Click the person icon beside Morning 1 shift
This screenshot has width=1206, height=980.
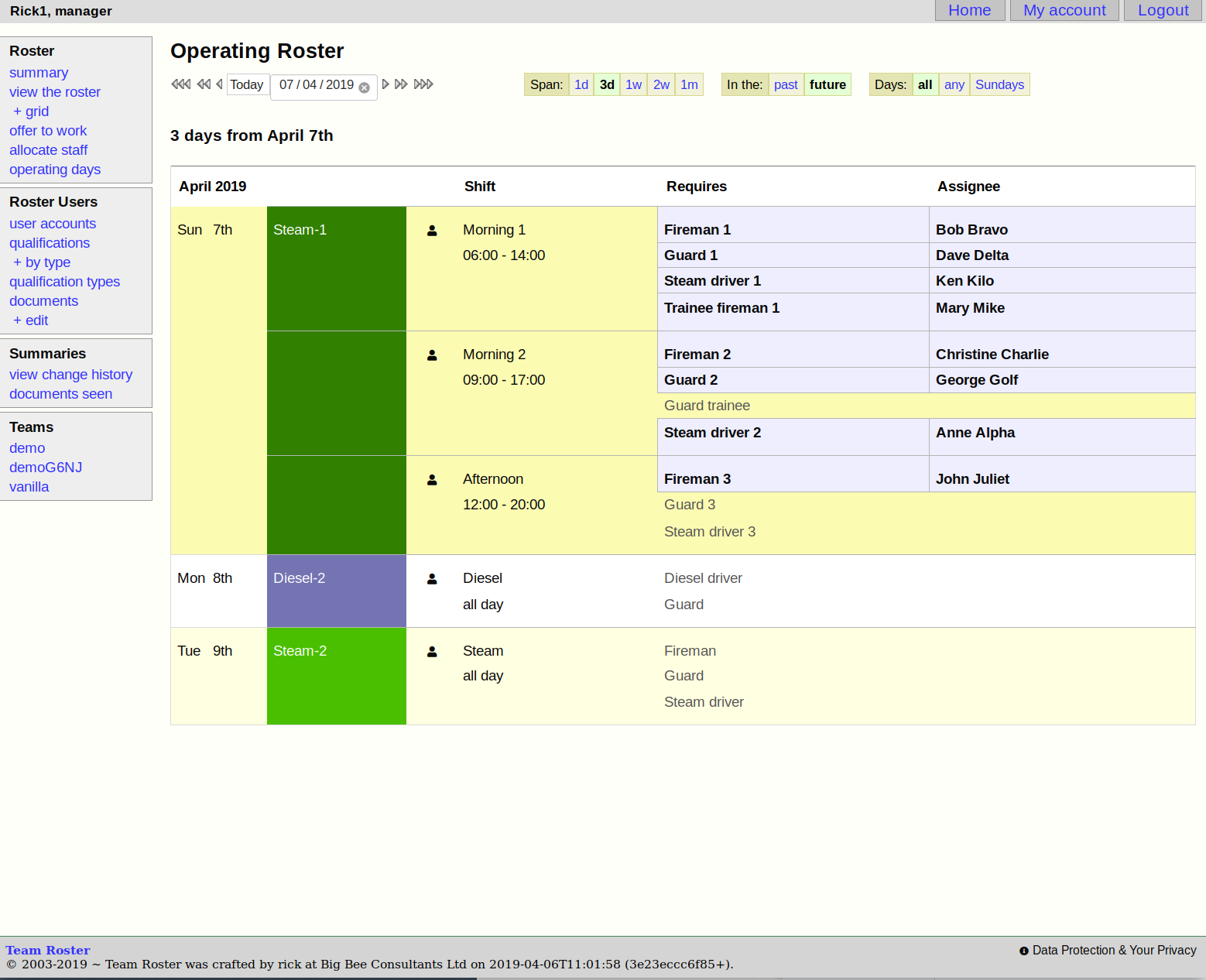(x=432, y=231)
